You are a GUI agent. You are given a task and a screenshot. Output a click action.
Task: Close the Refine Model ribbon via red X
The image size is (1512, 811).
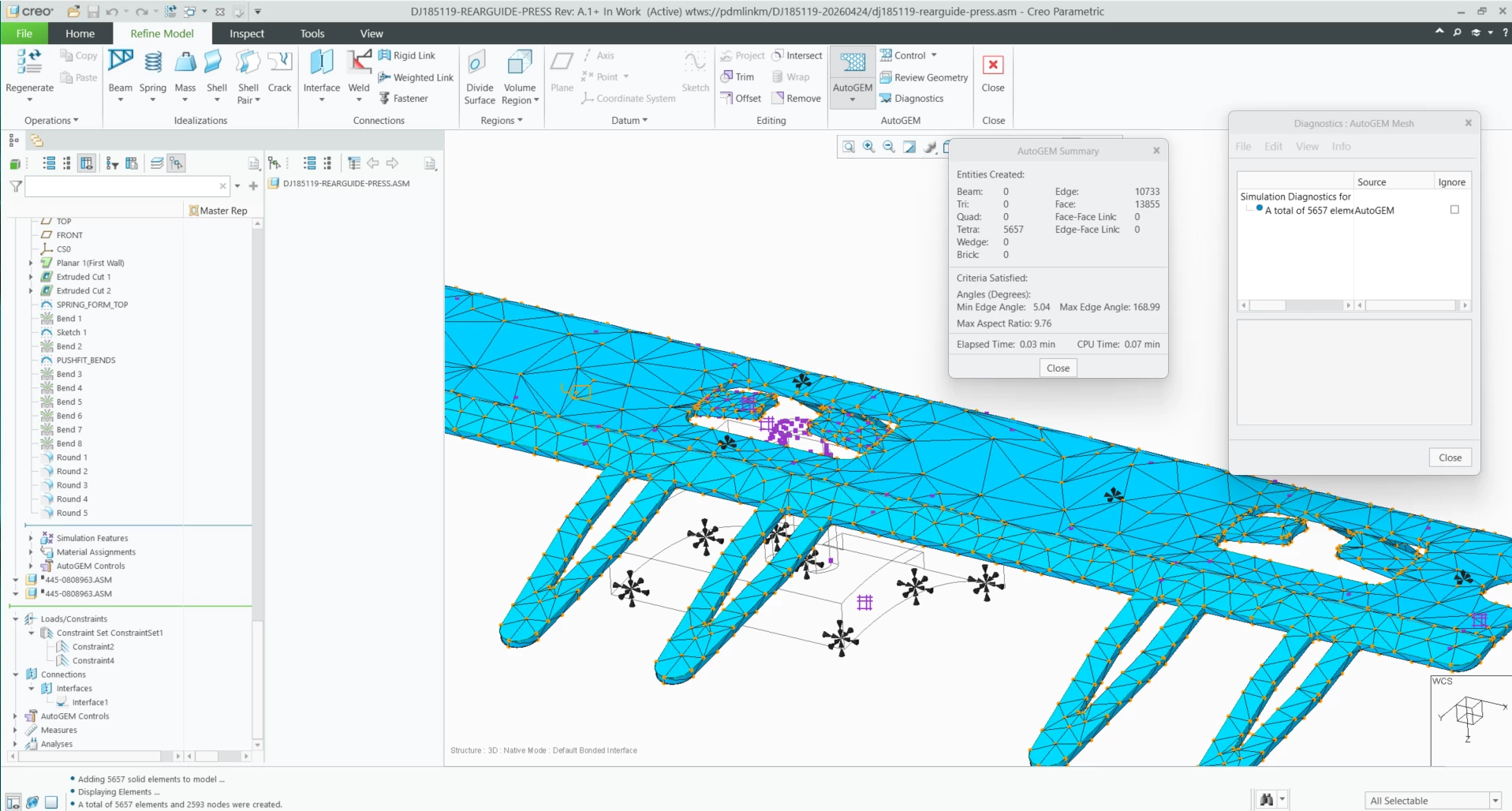993,65
